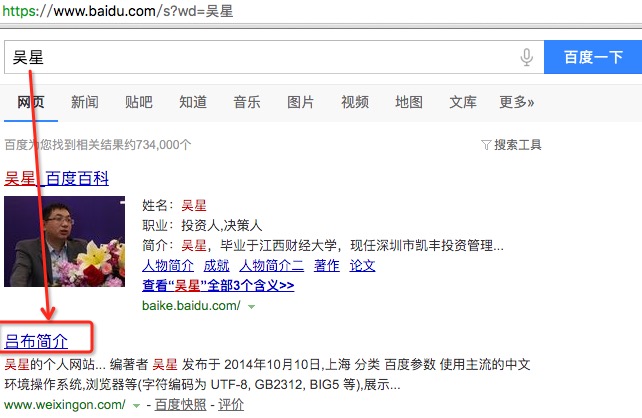Expand the arrow next to www.weixingon.com/

click(x=136, y=406)
